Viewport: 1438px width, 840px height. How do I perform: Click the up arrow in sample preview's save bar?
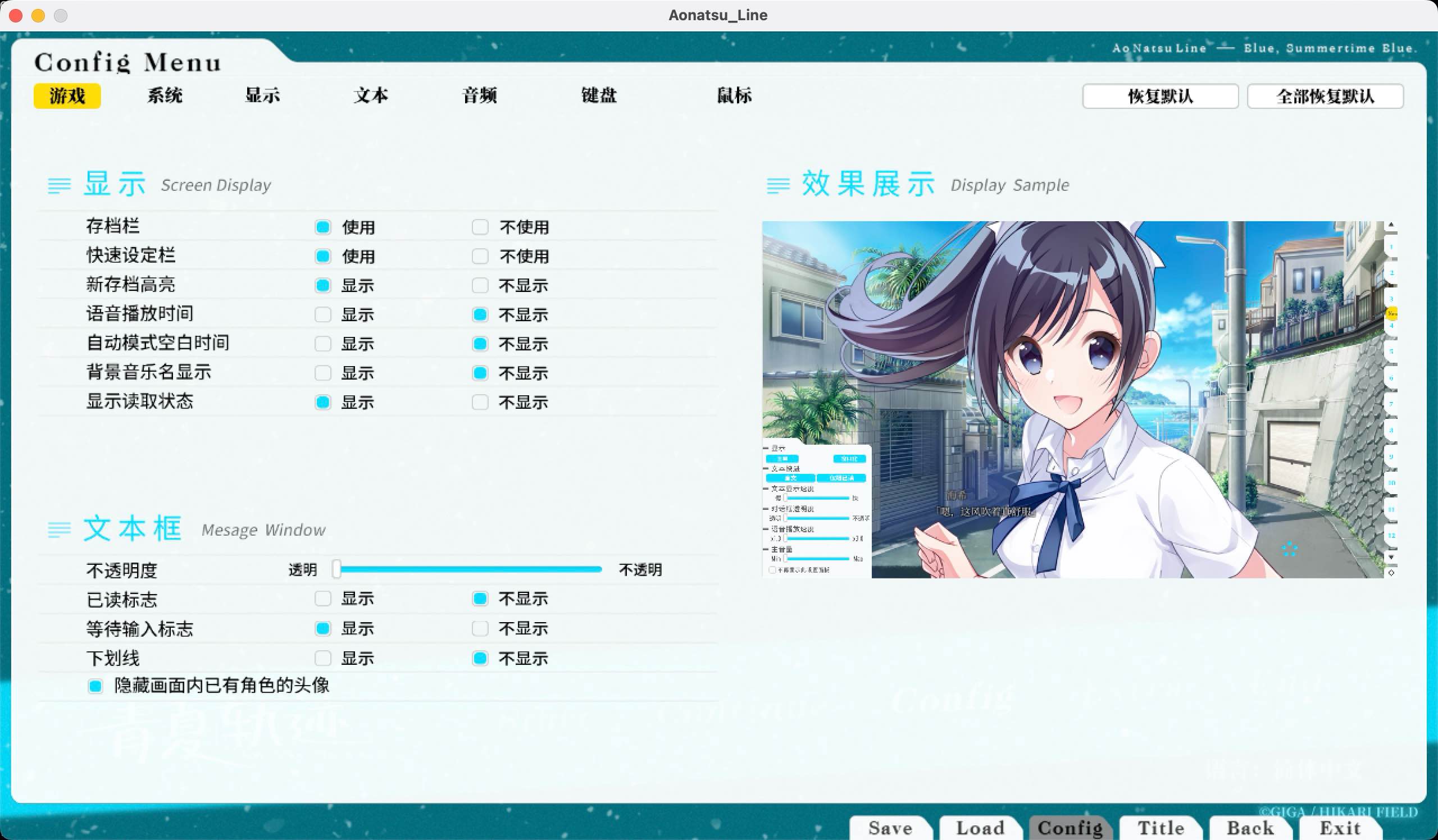(1391, 225)
